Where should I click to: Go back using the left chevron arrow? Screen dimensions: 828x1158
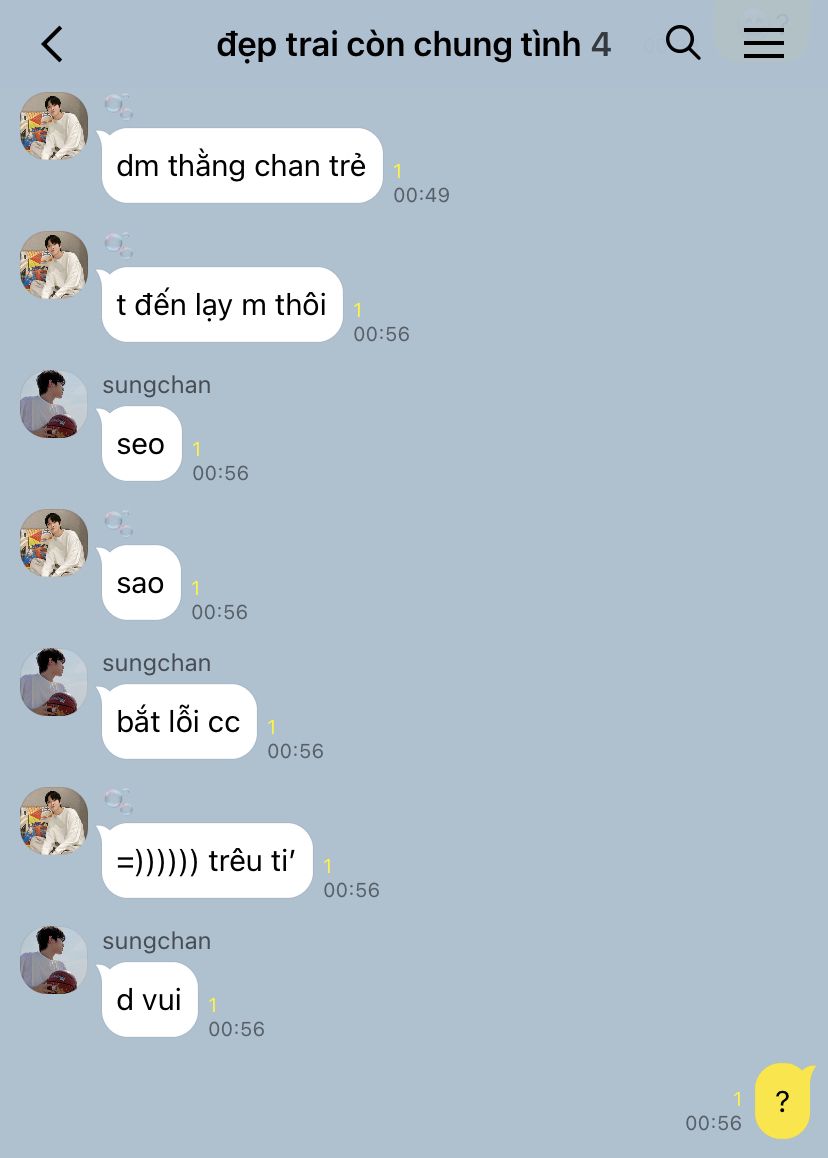(52, 44)
